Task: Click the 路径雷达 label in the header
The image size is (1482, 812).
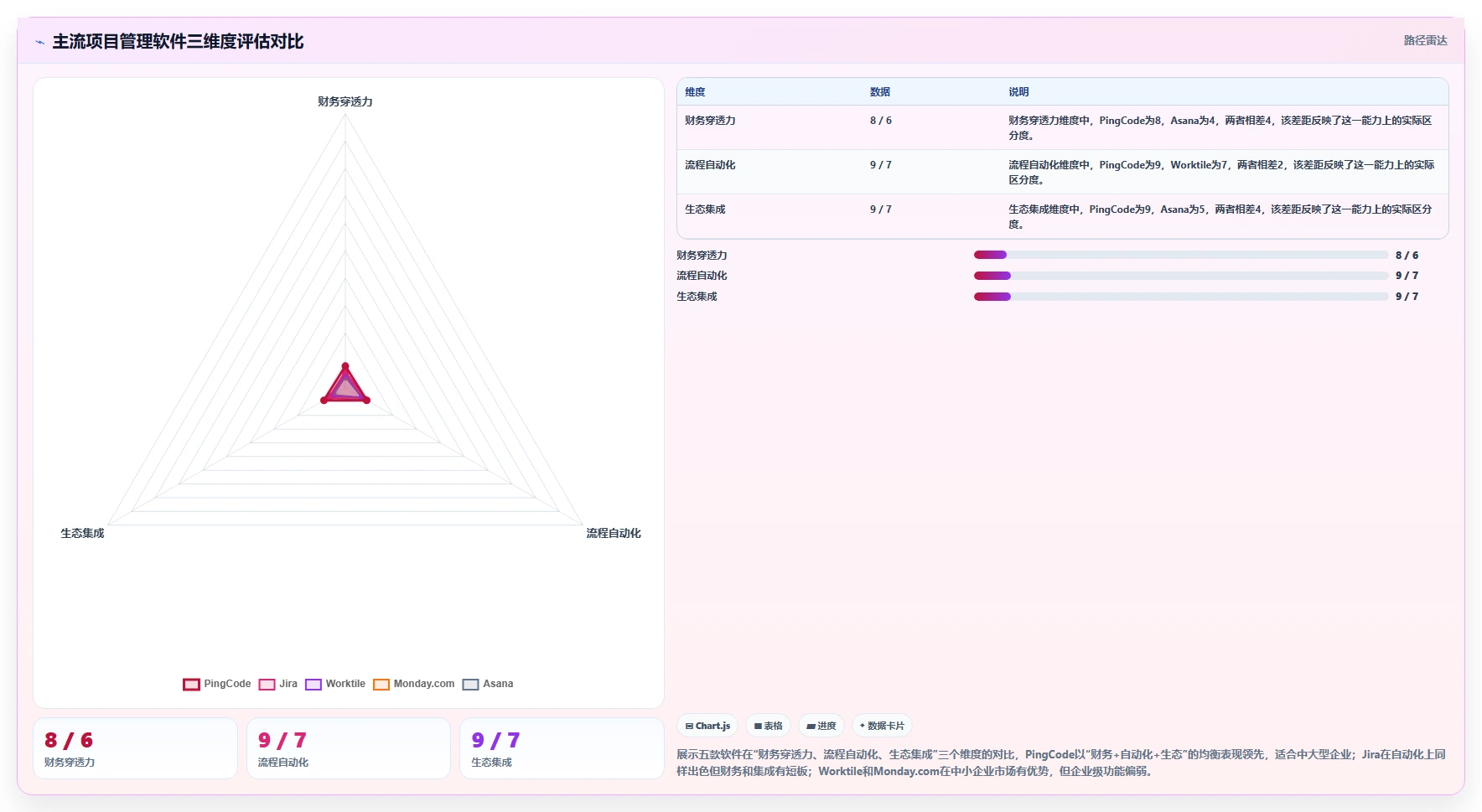Action: pyautogui.click(x=1425, y=40)
